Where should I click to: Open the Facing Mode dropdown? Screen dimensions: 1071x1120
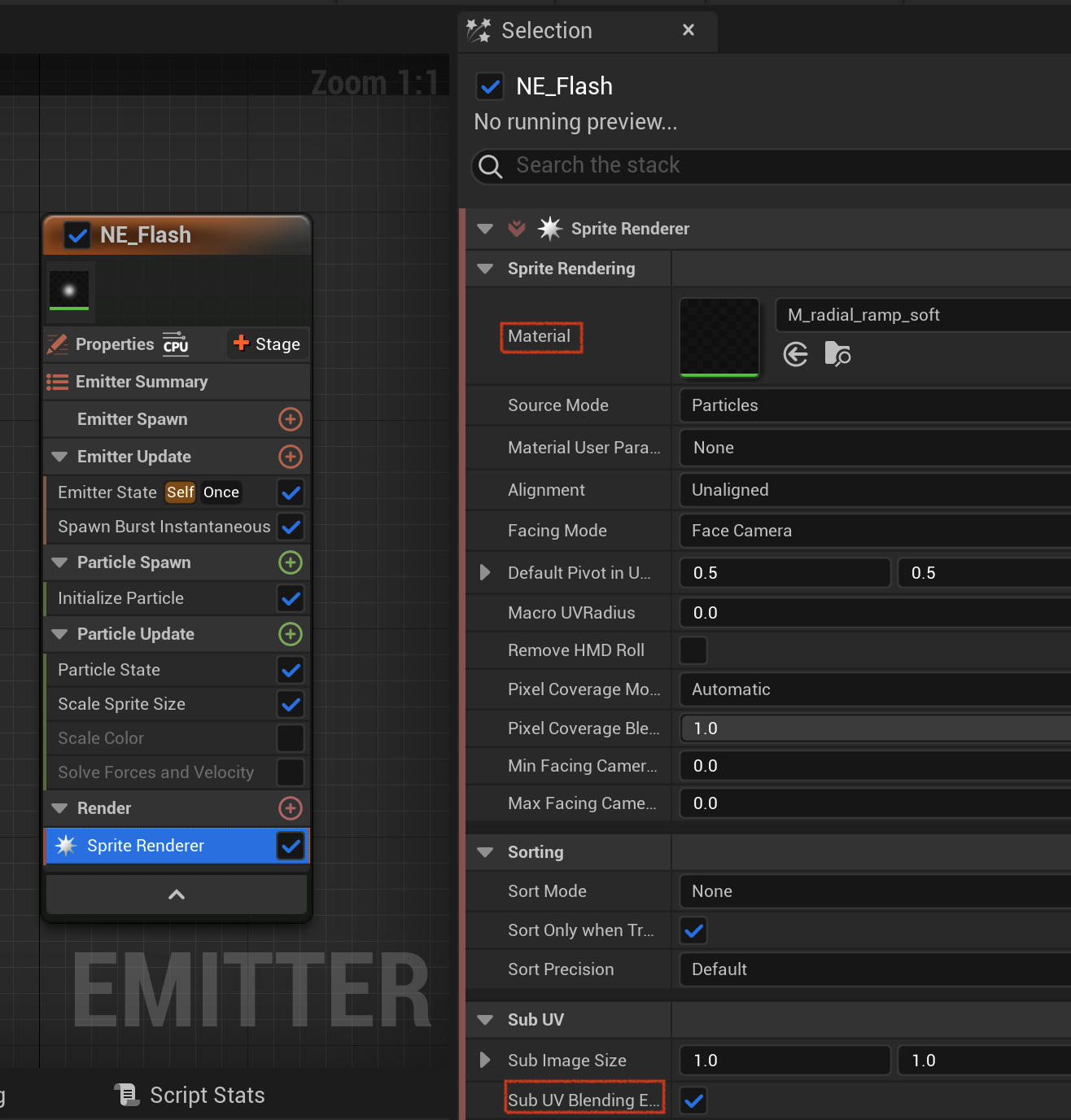click(875, 531)
